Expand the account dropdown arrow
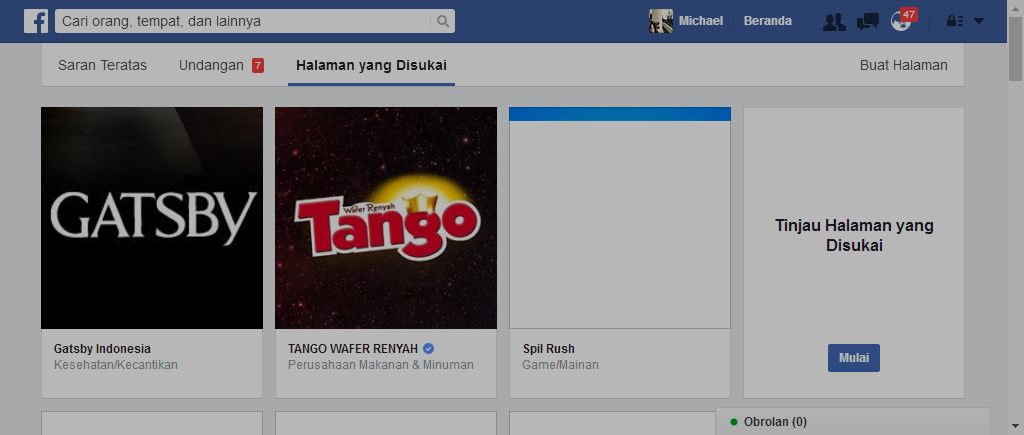Viewport: 1024px width, 435px height. tap(978, 21)
